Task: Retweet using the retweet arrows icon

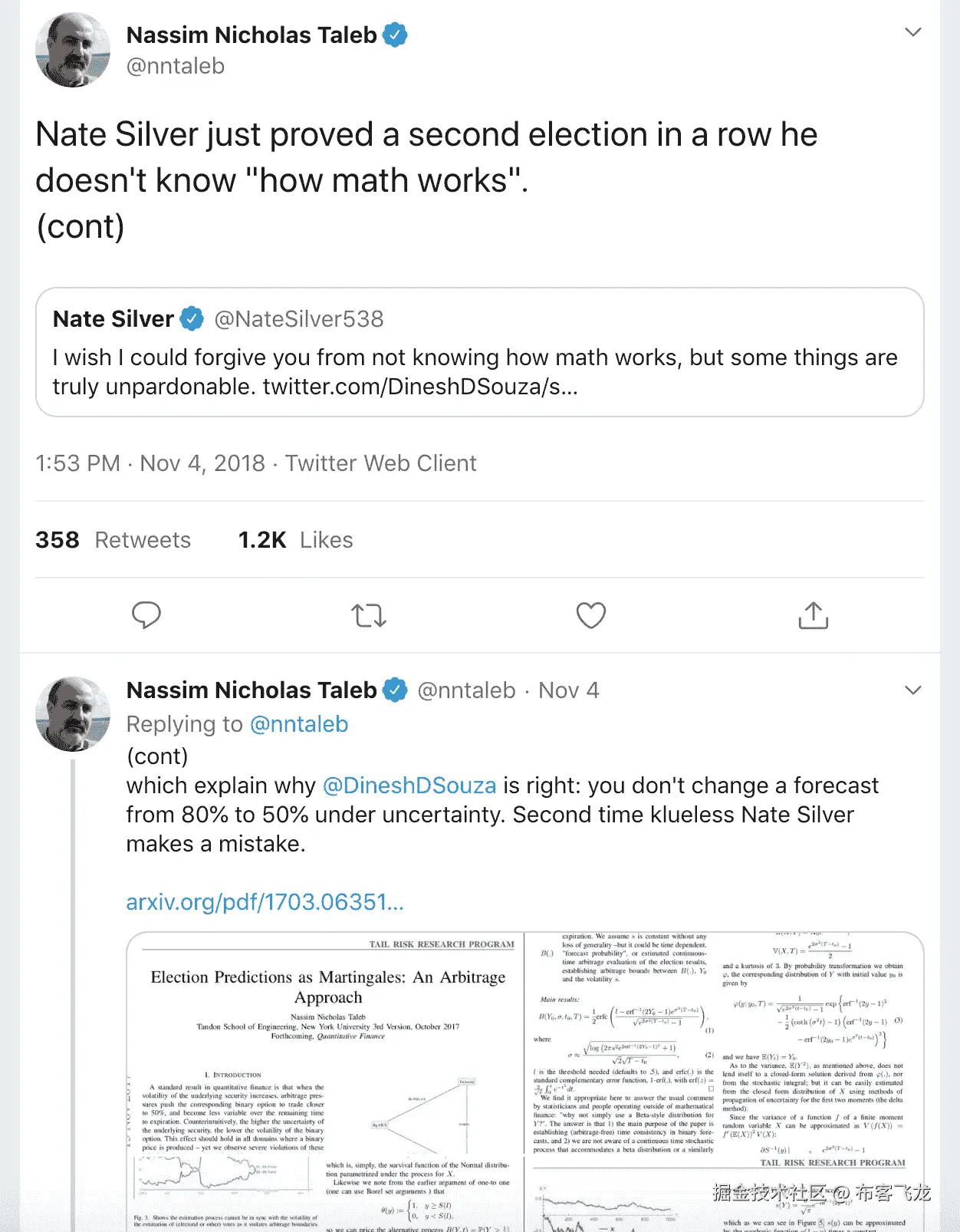Action: [x=368, y=615]
